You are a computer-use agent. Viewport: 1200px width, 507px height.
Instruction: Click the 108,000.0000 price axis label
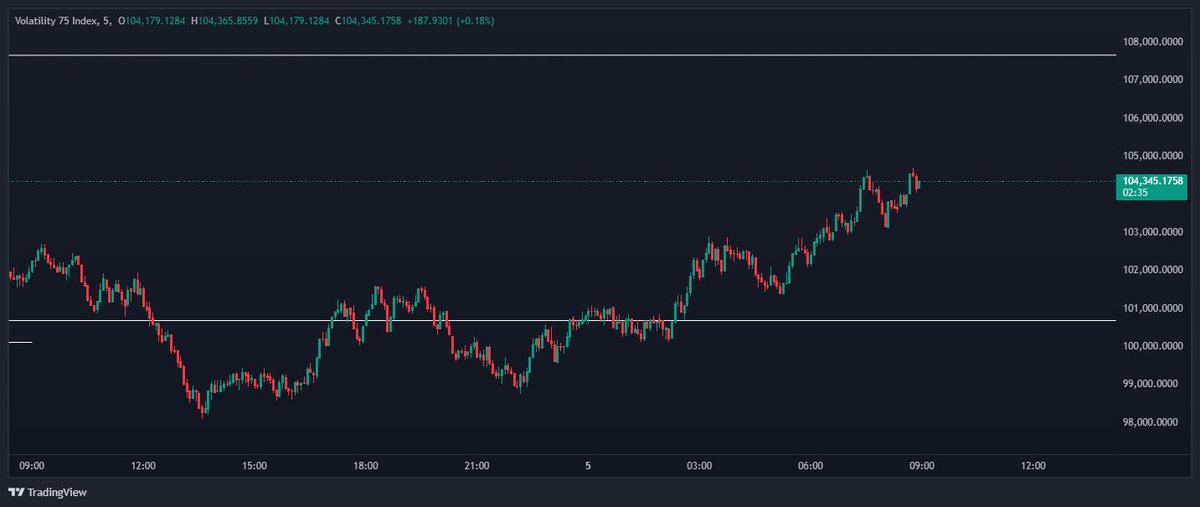(1154, 42)
